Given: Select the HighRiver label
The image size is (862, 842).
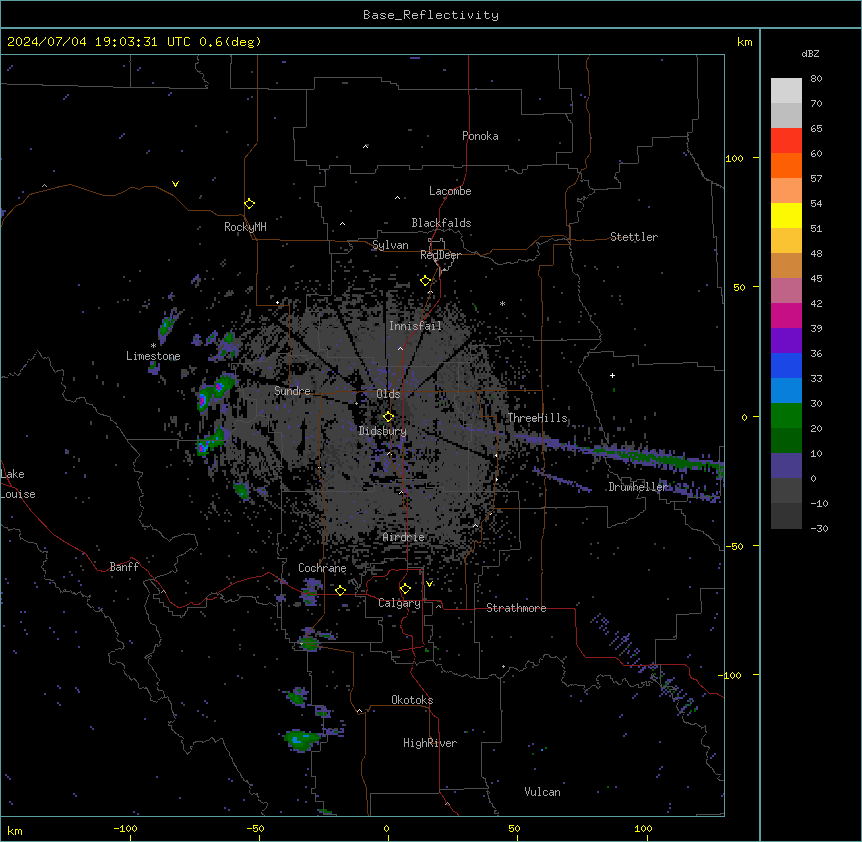Looking at the screenshot, I should (430, 743).
